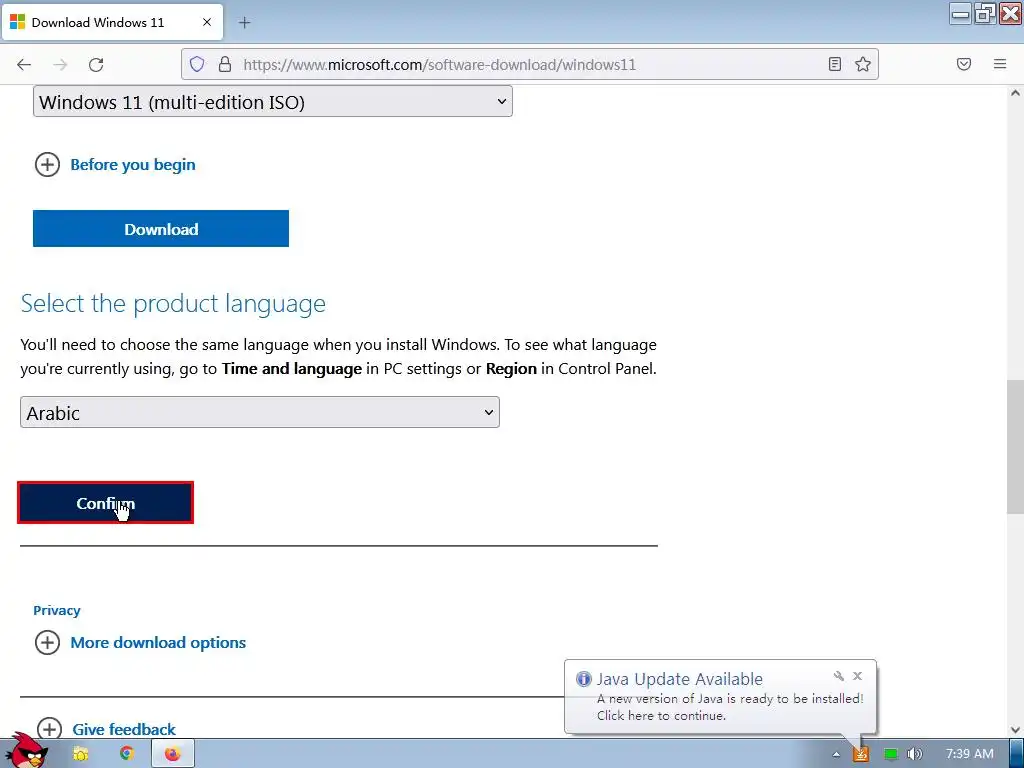The height and width of the screenshot is (768, 1024).
Task: Click the scrollbar up arrow
Action: [1015, 93]
